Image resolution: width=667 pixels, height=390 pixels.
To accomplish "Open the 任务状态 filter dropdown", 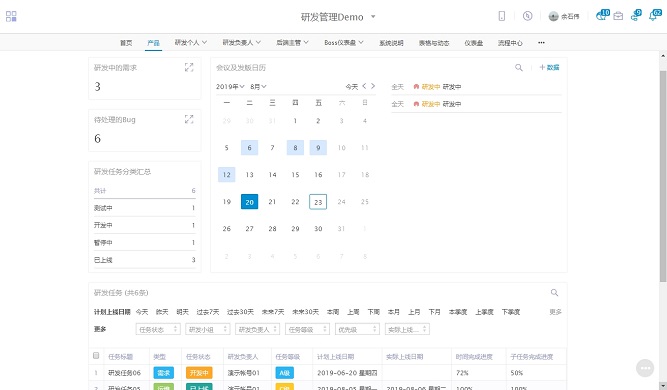I will pyautogui.click(x=158, y=329).
